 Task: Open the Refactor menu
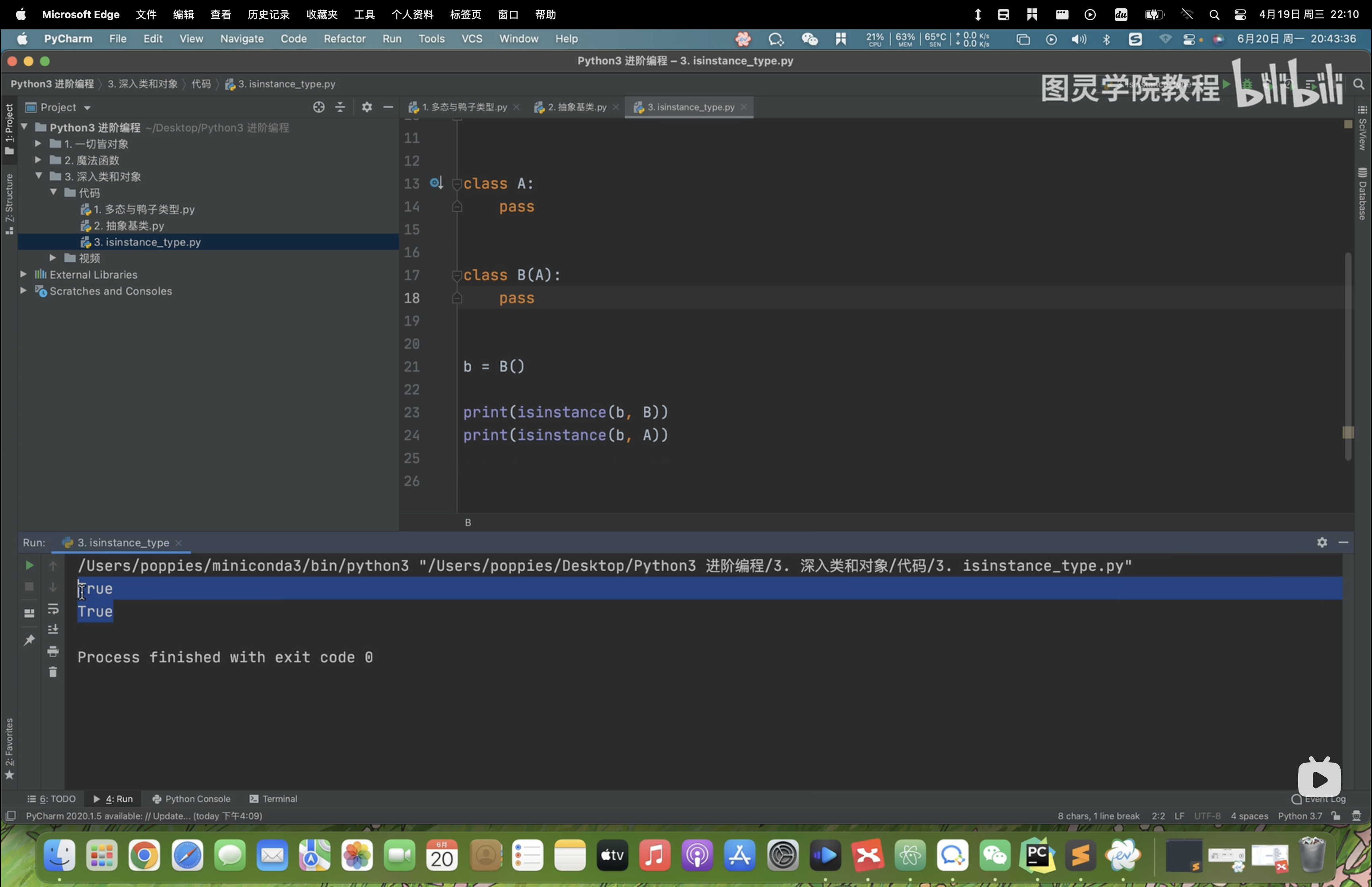coord(344,39)
